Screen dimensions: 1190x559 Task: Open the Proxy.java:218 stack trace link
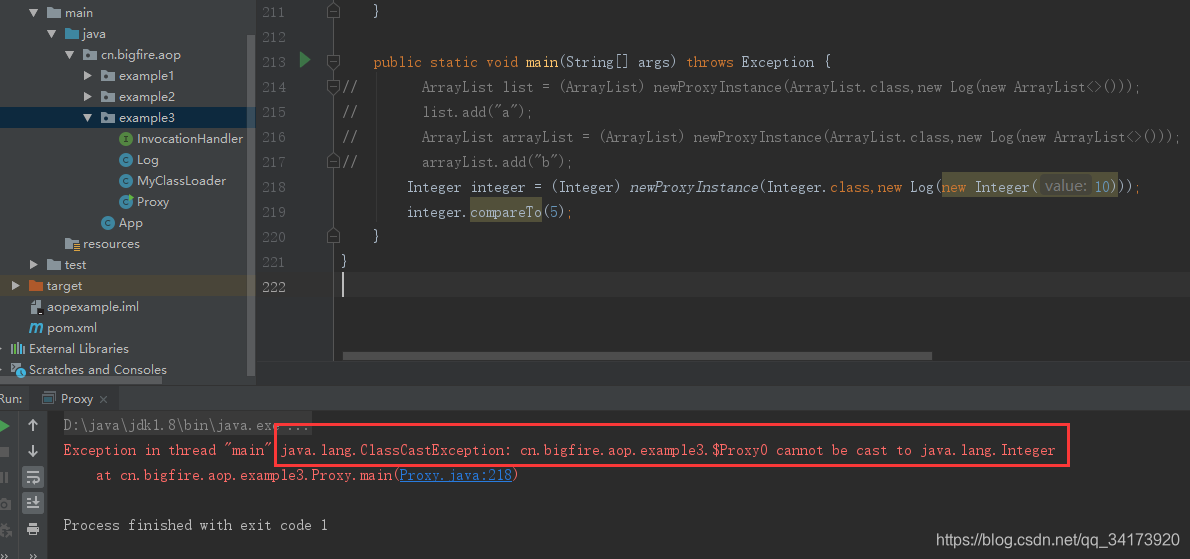coord(455,476)
